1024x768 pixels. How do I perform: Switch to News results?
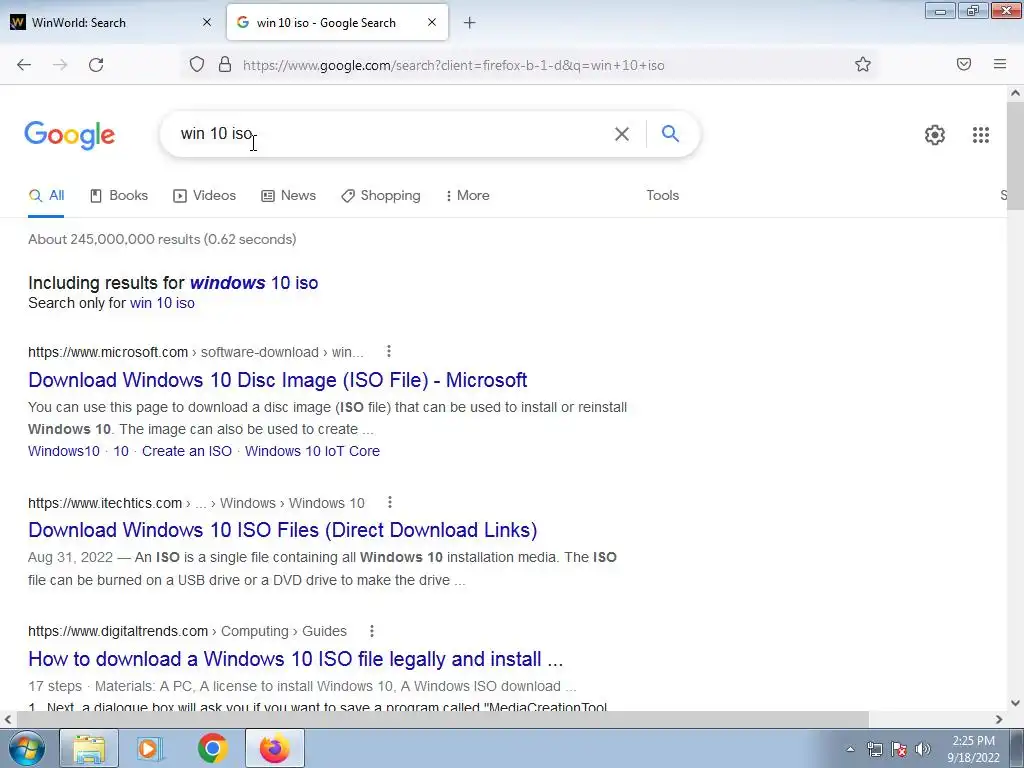point(289,195)
